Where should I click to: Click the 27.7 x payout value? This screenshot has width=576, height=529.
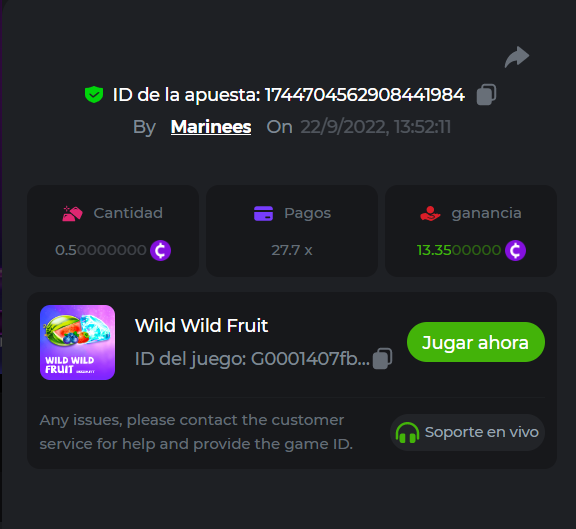coord(292,251)
